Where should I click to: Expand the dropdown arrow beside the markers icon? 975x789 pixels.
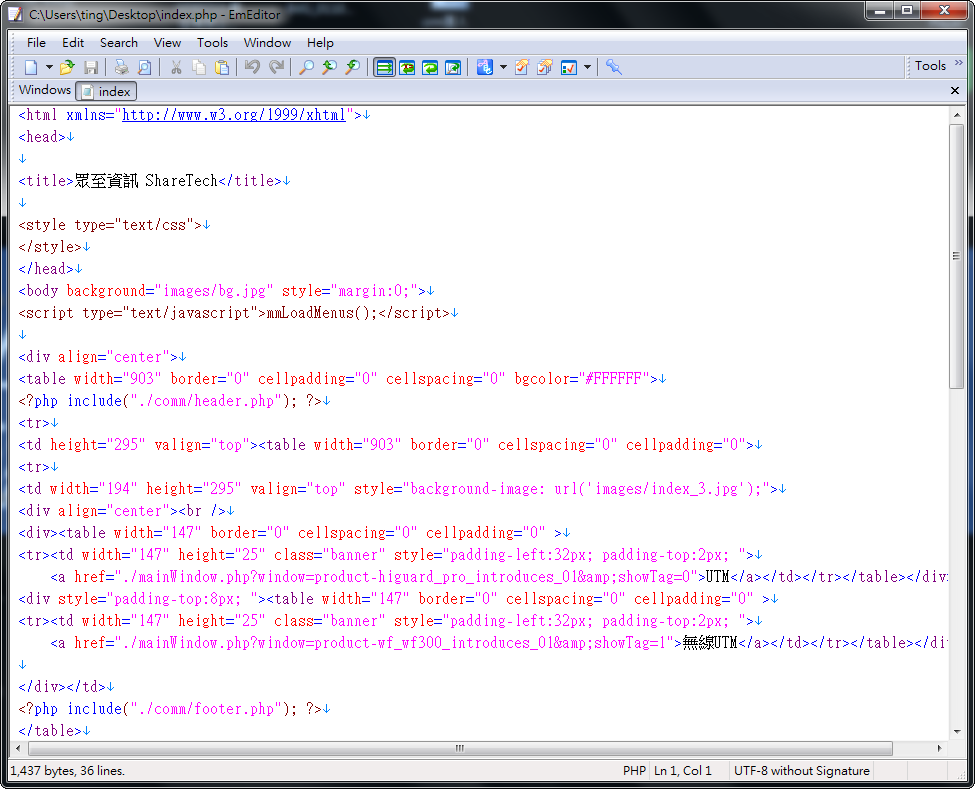point(587,67)
